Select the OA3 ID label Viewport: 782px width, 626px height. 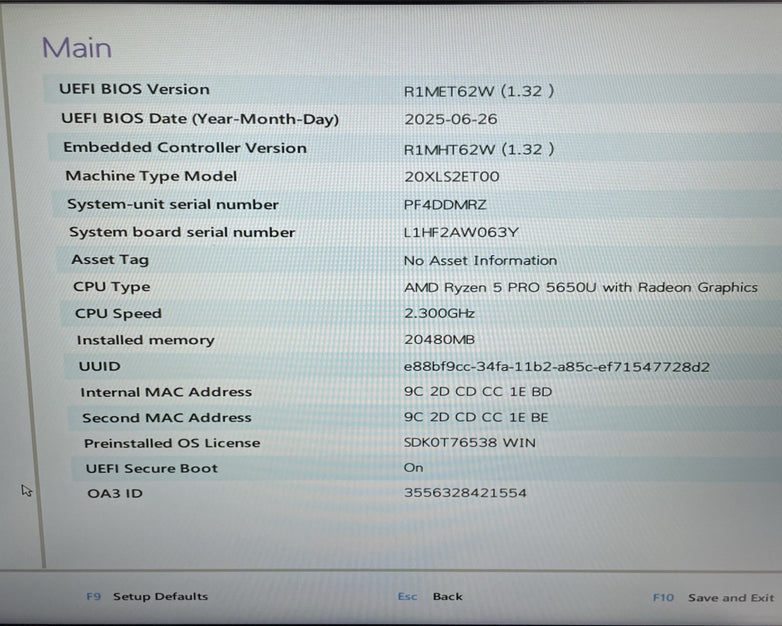[x=115, y=493]
